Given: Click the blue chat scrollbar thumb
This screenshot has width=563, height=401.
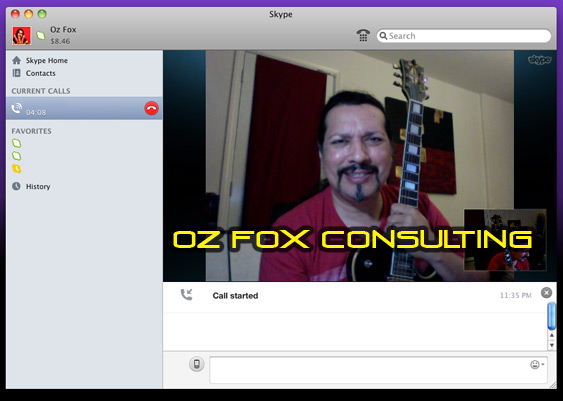Looking at the screenshot, I should [x=552, y=316].
